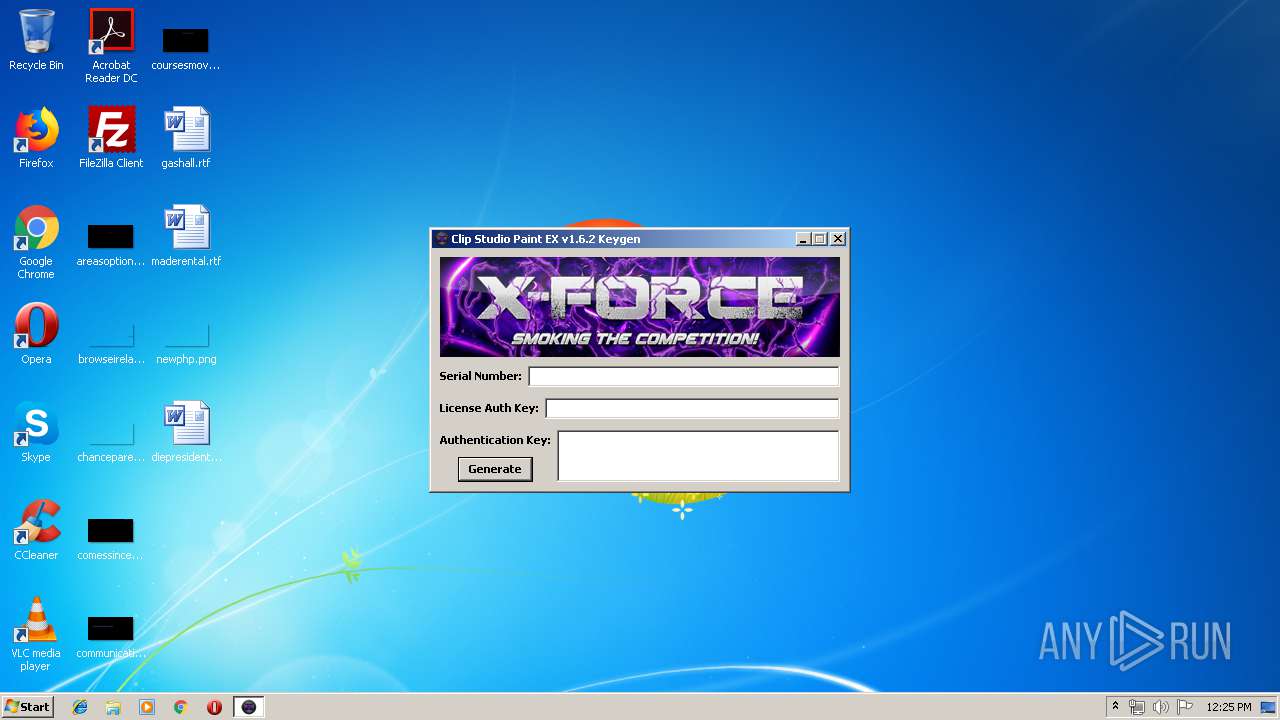Launch Opera from the taskbar

pyautogui.click(x=214, y=707)
